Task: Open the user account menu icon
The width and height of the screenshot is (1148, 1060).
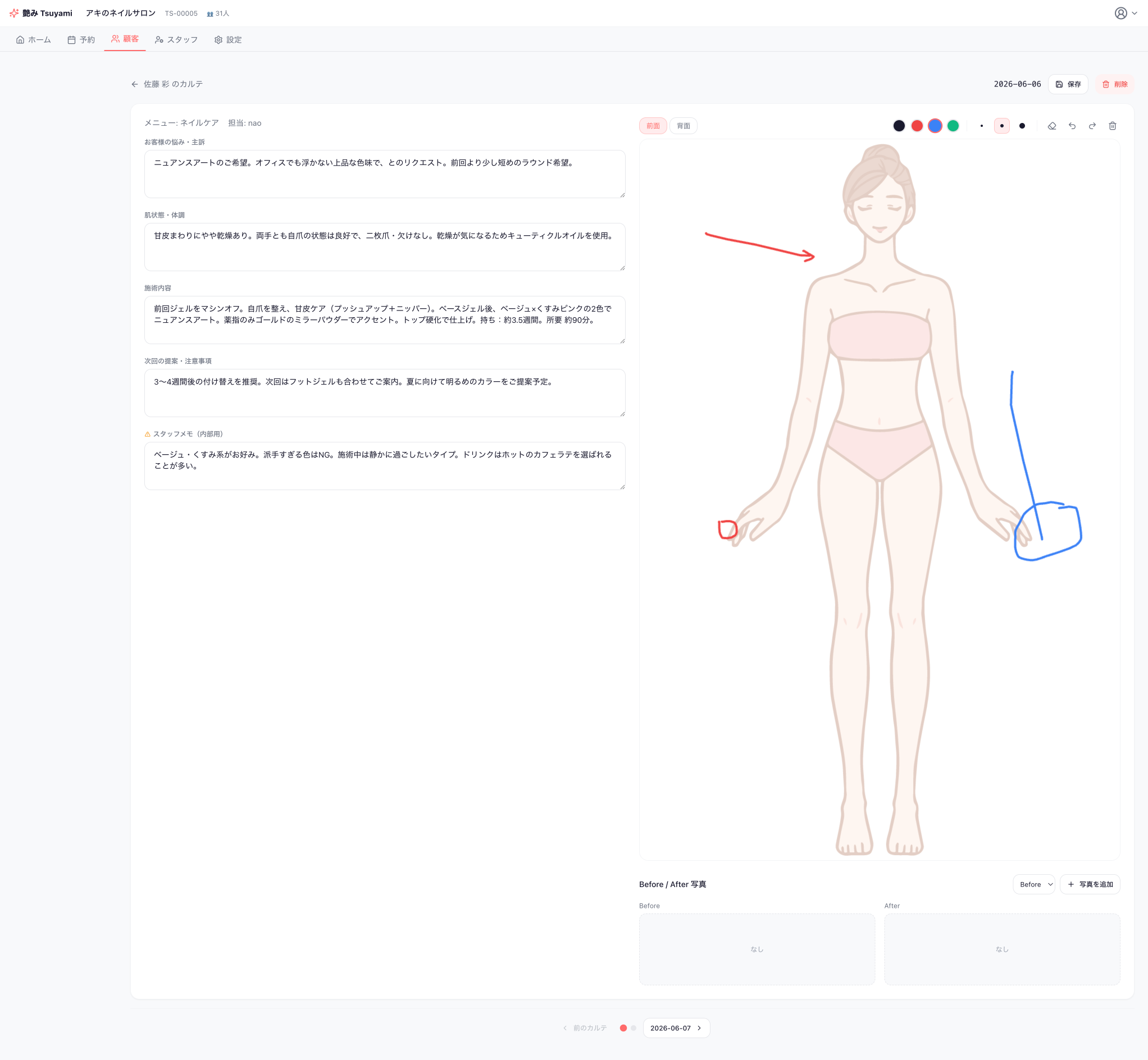Action: [1120, 13]
